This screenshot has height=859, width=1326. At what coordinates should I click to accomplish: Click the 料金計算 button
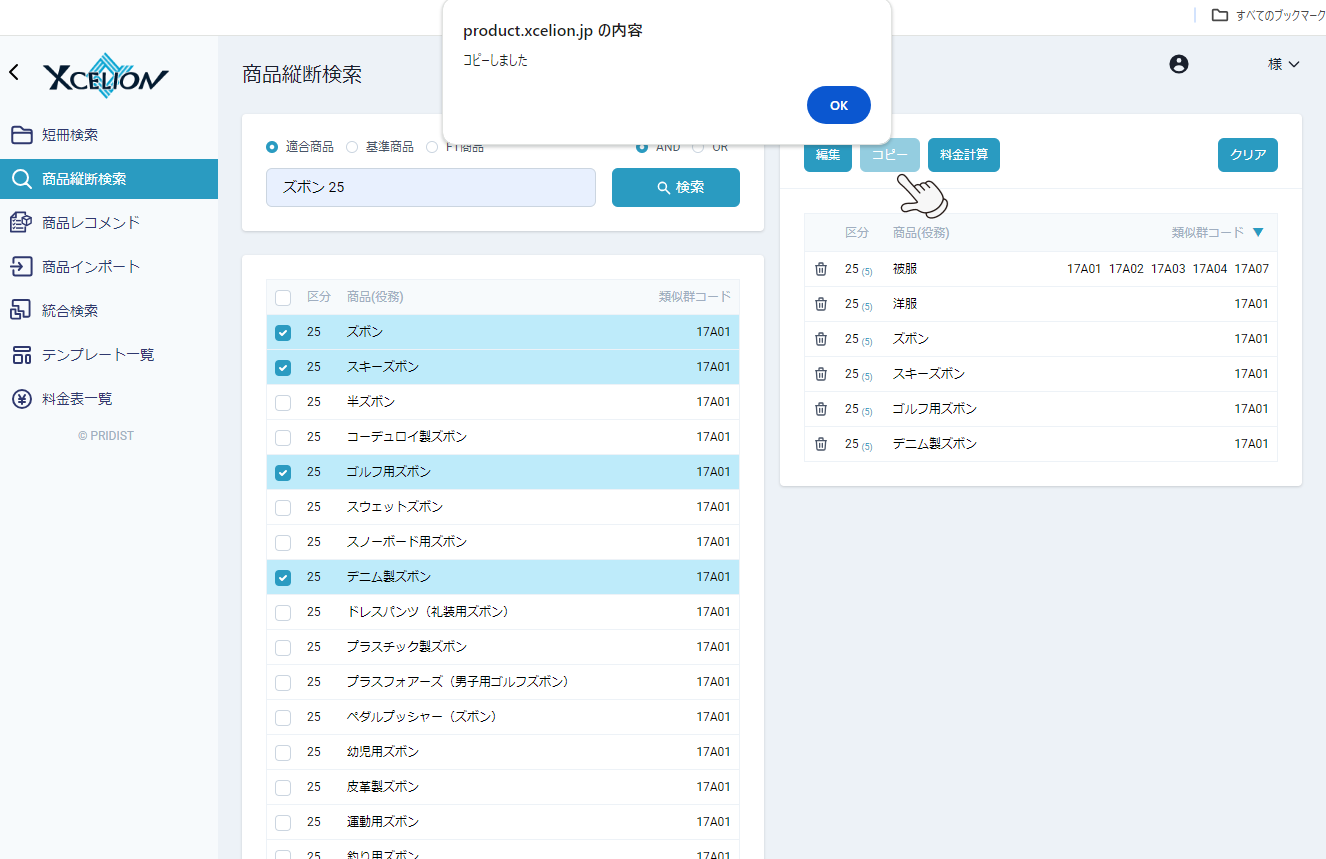[x=964, y=155]
